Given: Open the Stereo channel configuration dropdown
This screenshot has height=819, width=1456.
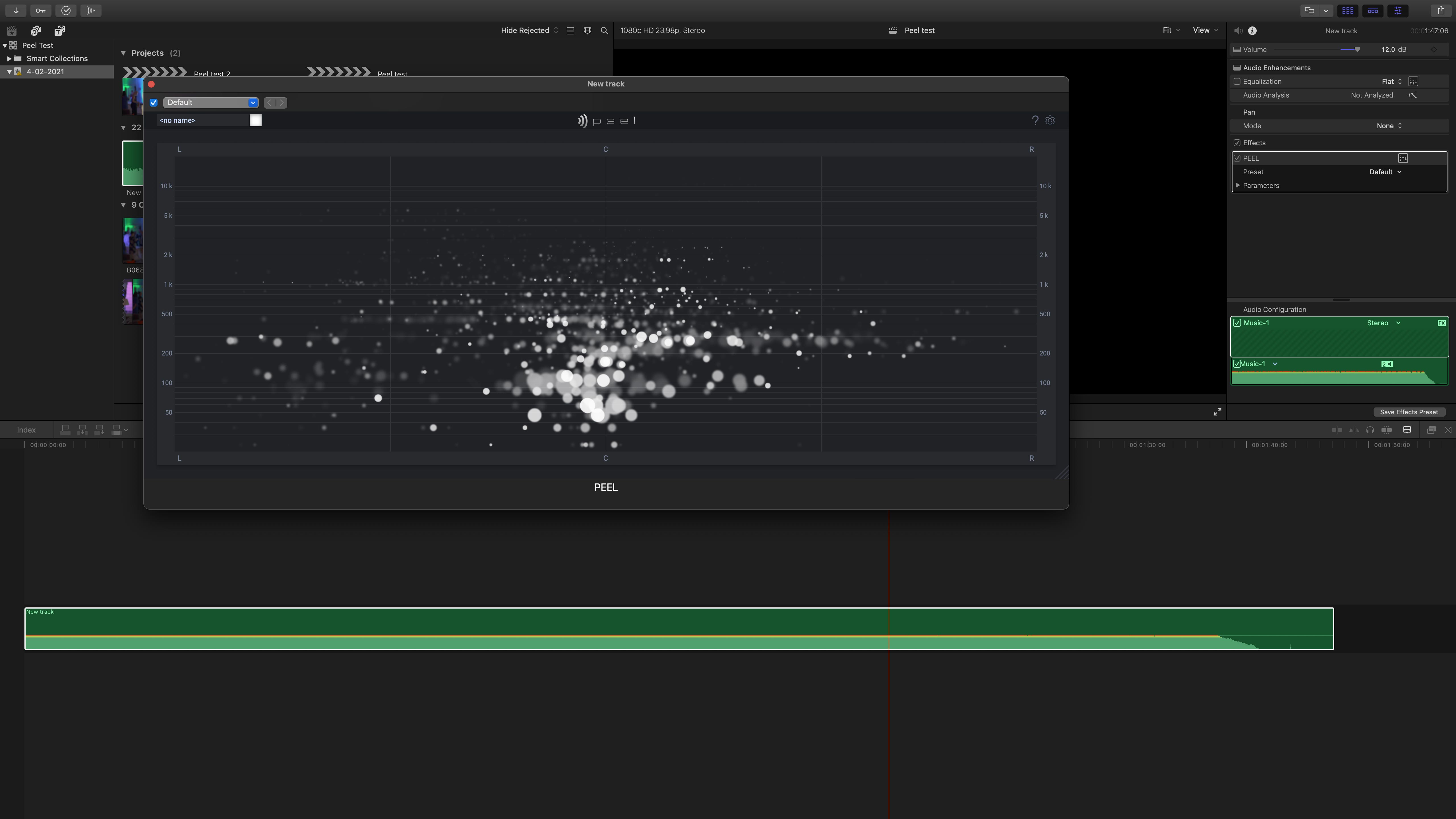Looking at the screenshot, I should click(x=1384, y=323).
